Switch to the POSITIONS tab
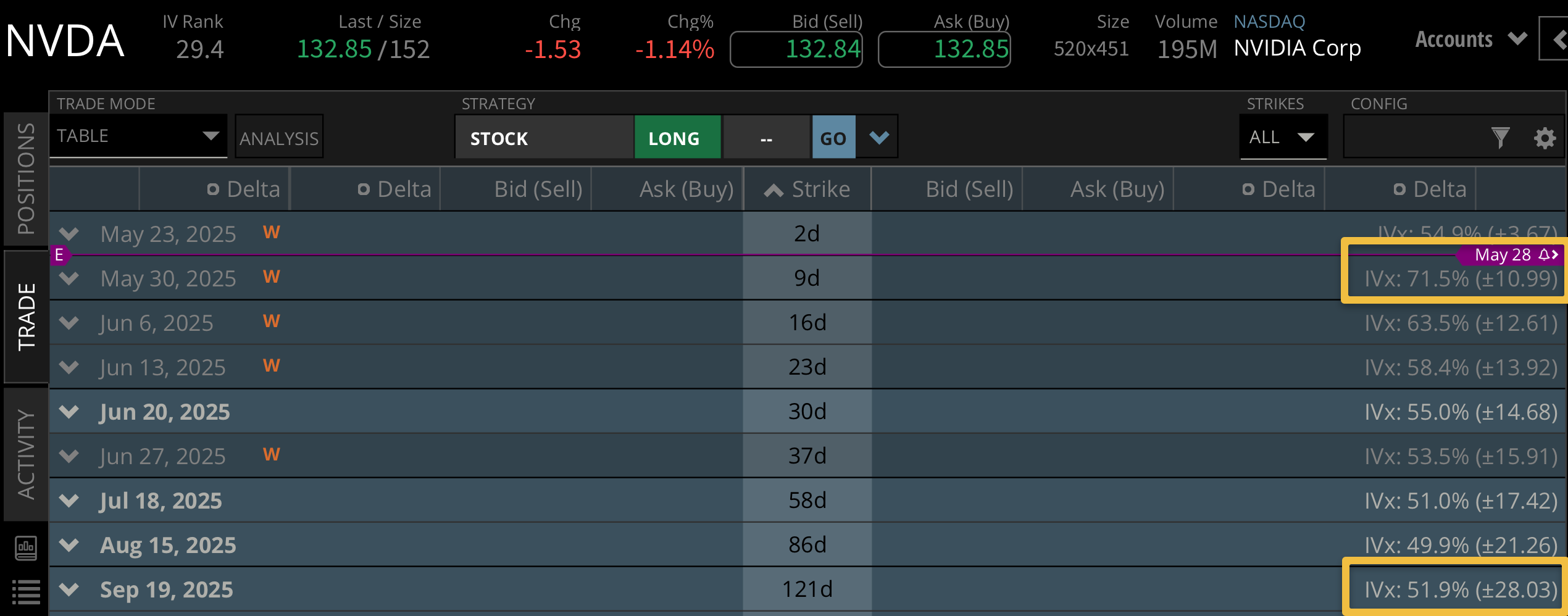 (x=26, y=179)
